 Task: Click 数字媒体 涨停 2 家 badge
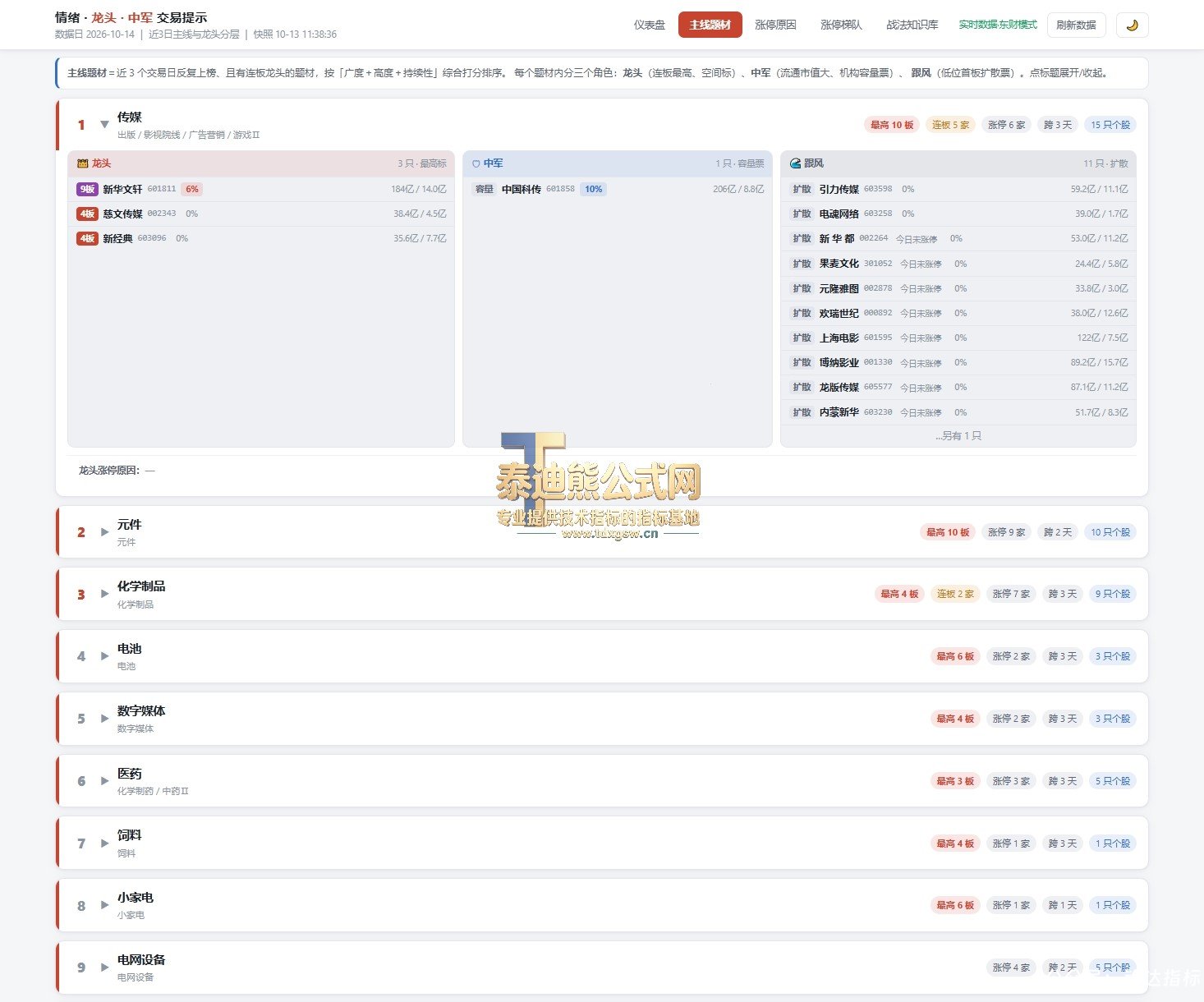(x=1011, y=719)
